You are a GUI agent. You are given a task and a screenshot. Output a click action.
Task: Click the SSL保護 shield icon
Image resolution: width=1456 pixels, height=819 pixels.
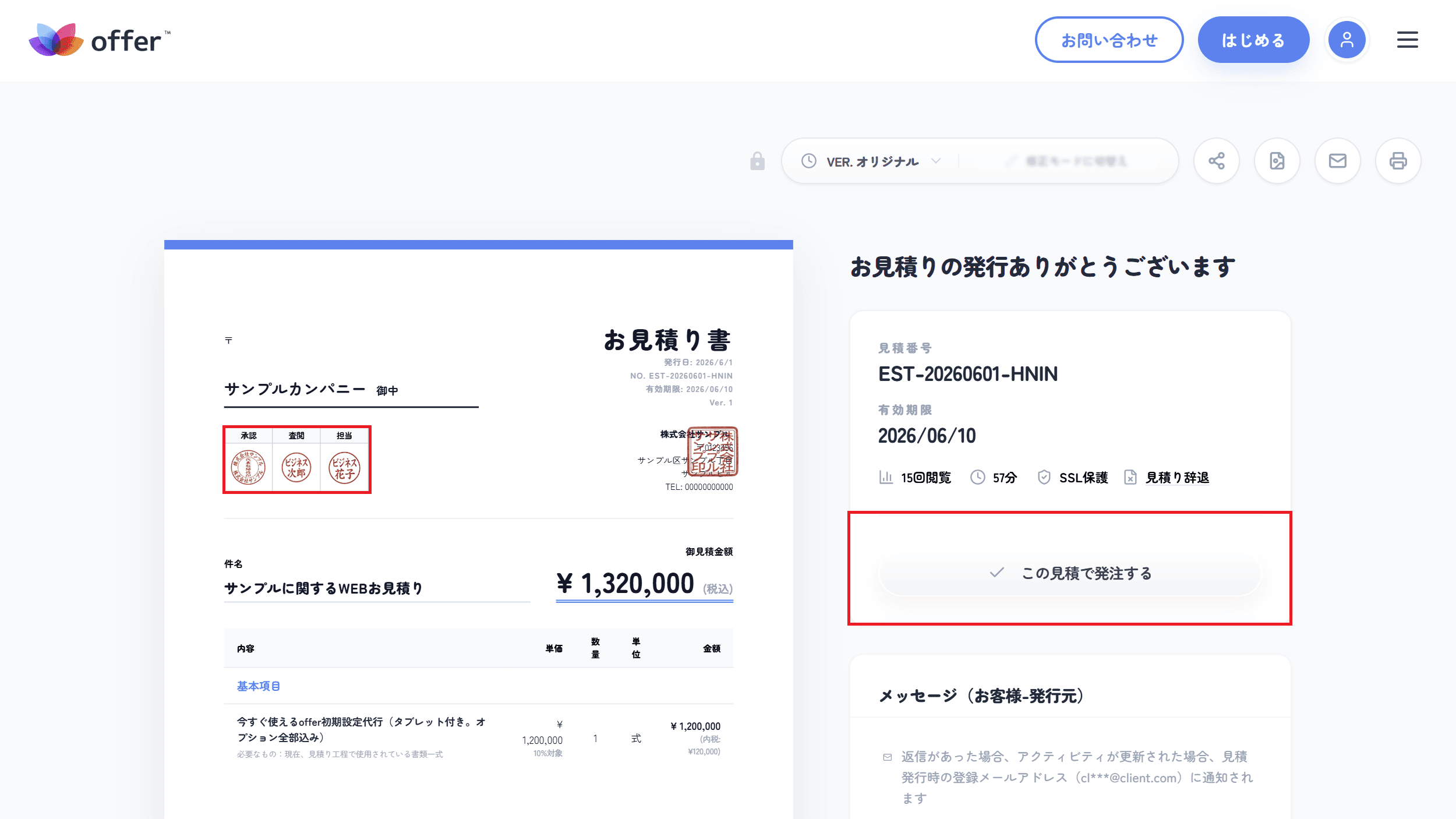(1044, 478)
